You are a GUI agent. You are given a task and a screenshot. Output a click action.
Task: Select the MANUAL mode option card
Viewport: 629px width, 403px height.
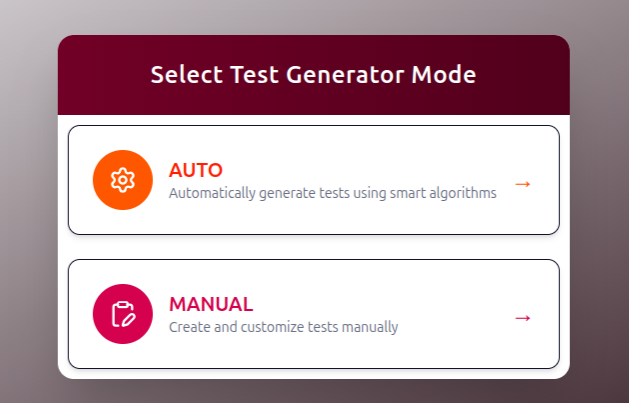[x=314, y=314]
